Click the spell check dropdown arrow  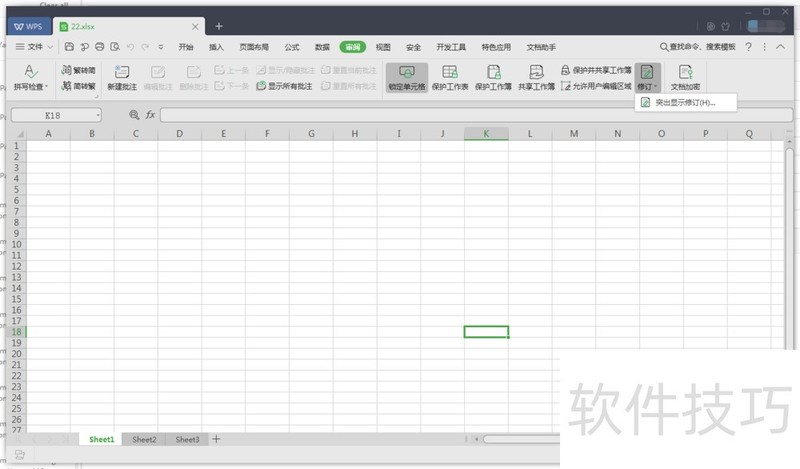46,87
